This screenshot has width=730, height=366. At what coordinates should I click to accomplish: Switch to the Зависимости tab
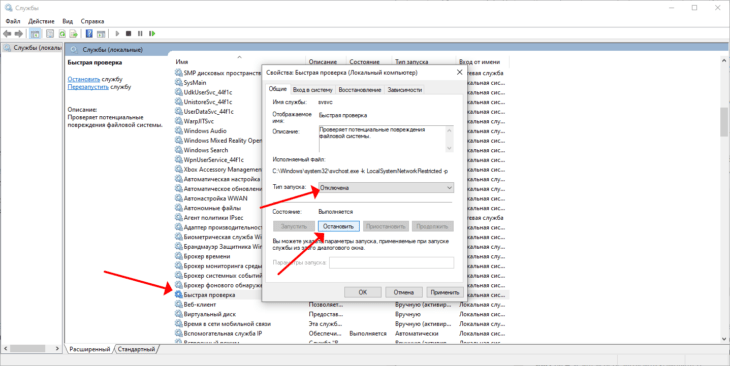[x=405, y=90]
